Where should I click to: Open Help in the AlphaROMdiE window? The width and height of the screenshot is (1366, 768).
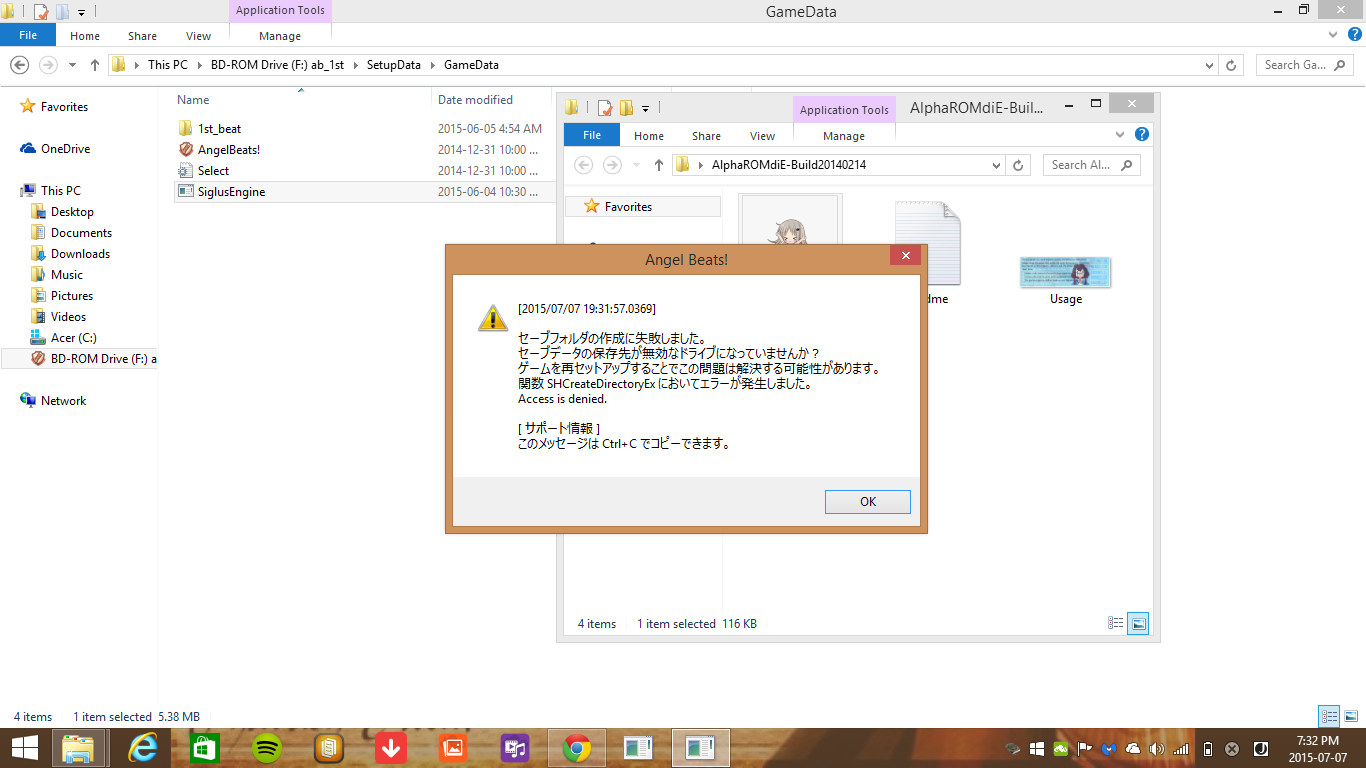1141,134
